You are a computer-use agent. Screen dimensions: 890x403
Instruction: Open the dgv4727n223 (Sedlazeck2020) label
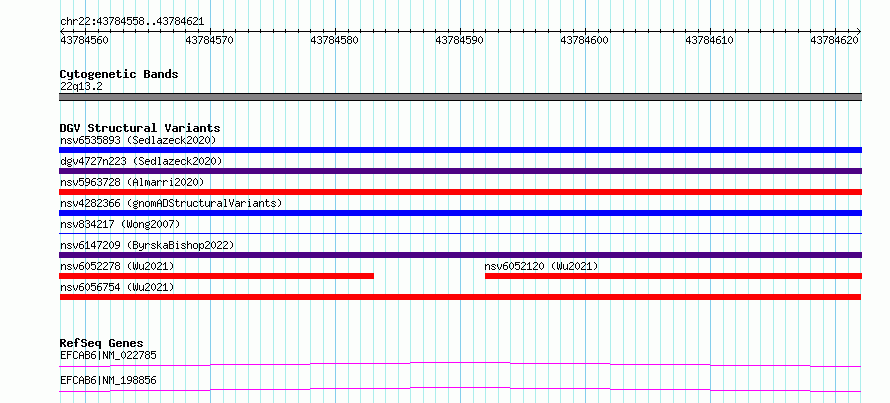pyautogui.click(x=141, y=161)
